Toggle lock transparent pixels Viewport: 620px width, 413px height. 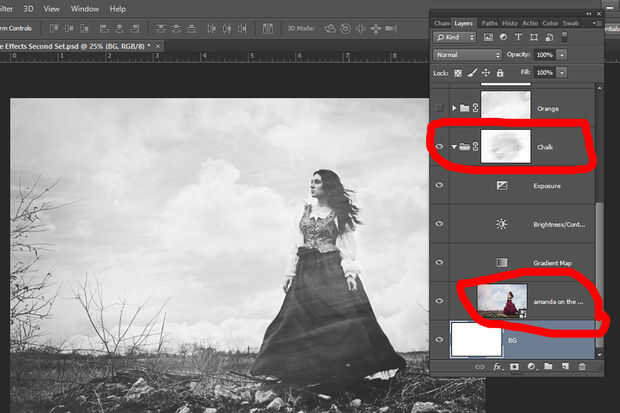[x=458, y=73]
